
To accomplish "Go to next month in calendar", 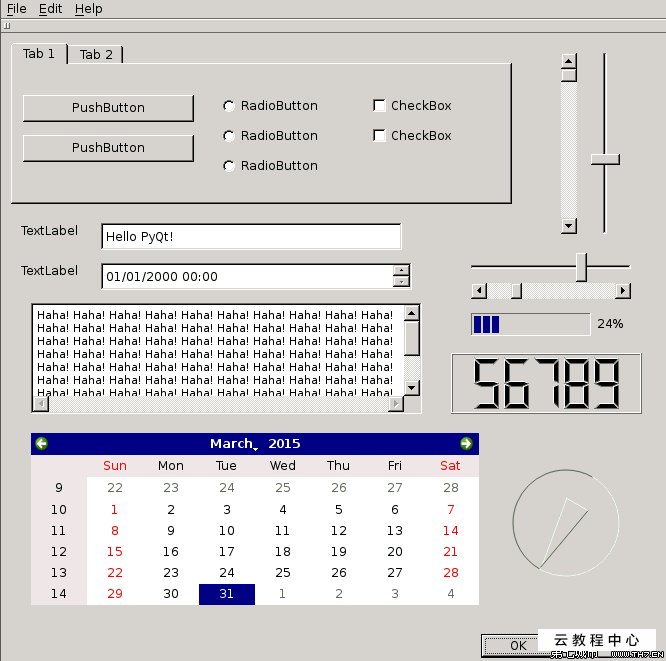I will [466, 443].
